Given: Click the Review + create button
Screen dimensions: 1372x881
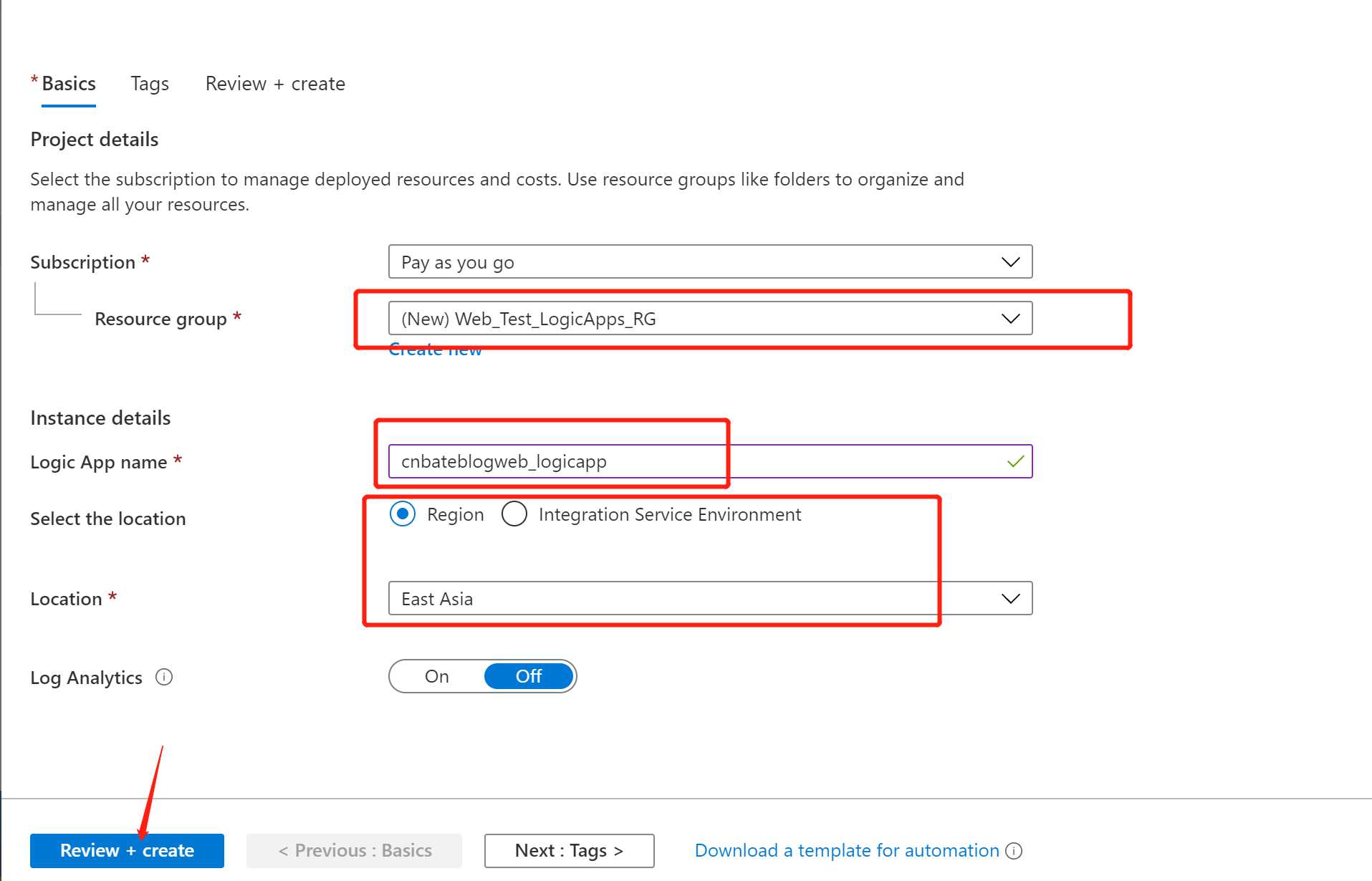Looking at the screenshot, I should click(127, 851).
